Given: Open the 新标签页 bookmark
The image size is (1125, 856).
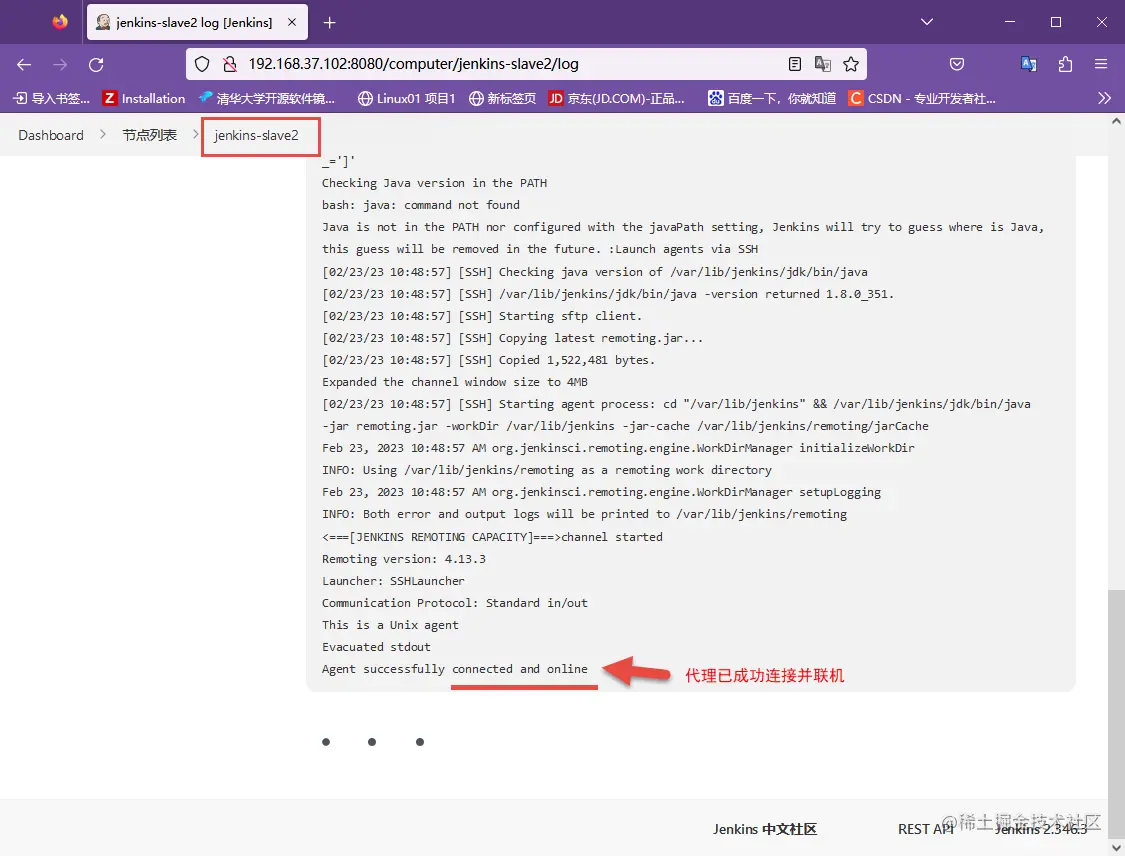Looking at the screenshot, I should (502, 98).
